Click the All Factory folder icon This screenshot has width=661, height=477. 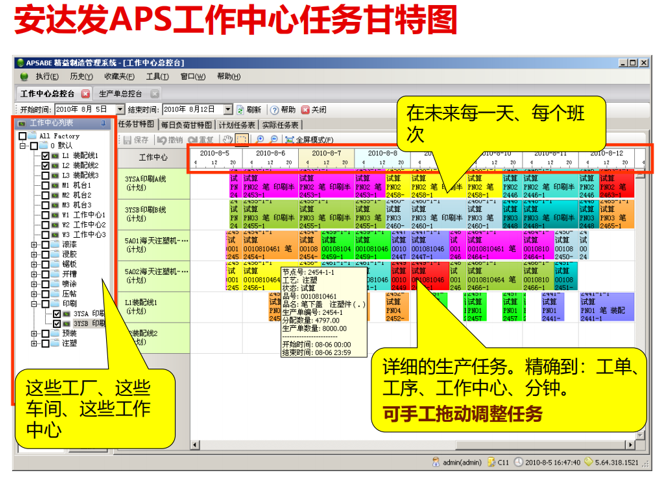tap(32, 136)
